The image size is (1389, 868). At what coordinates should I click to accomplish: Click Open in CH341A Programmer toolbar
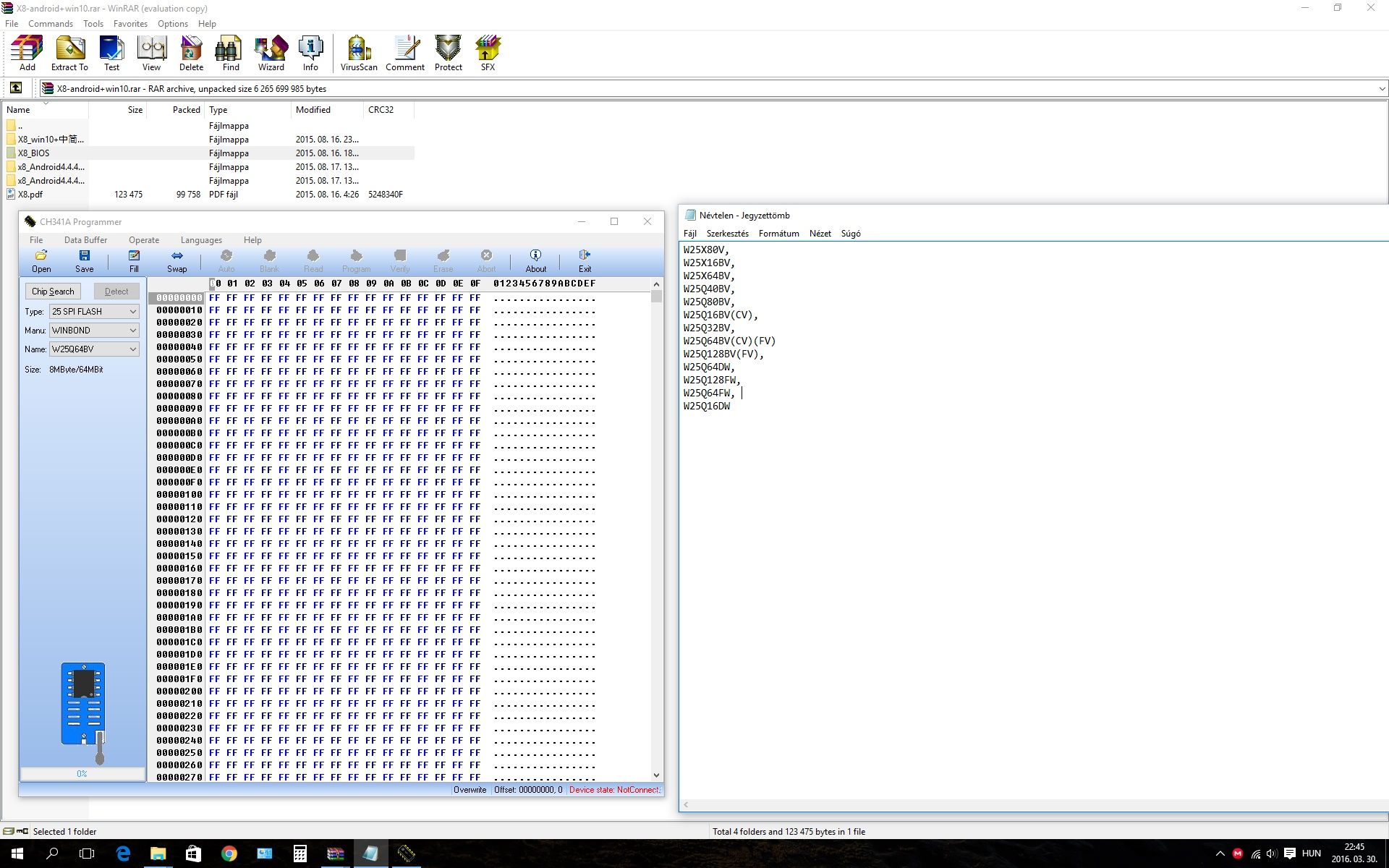tap(41, 261)
